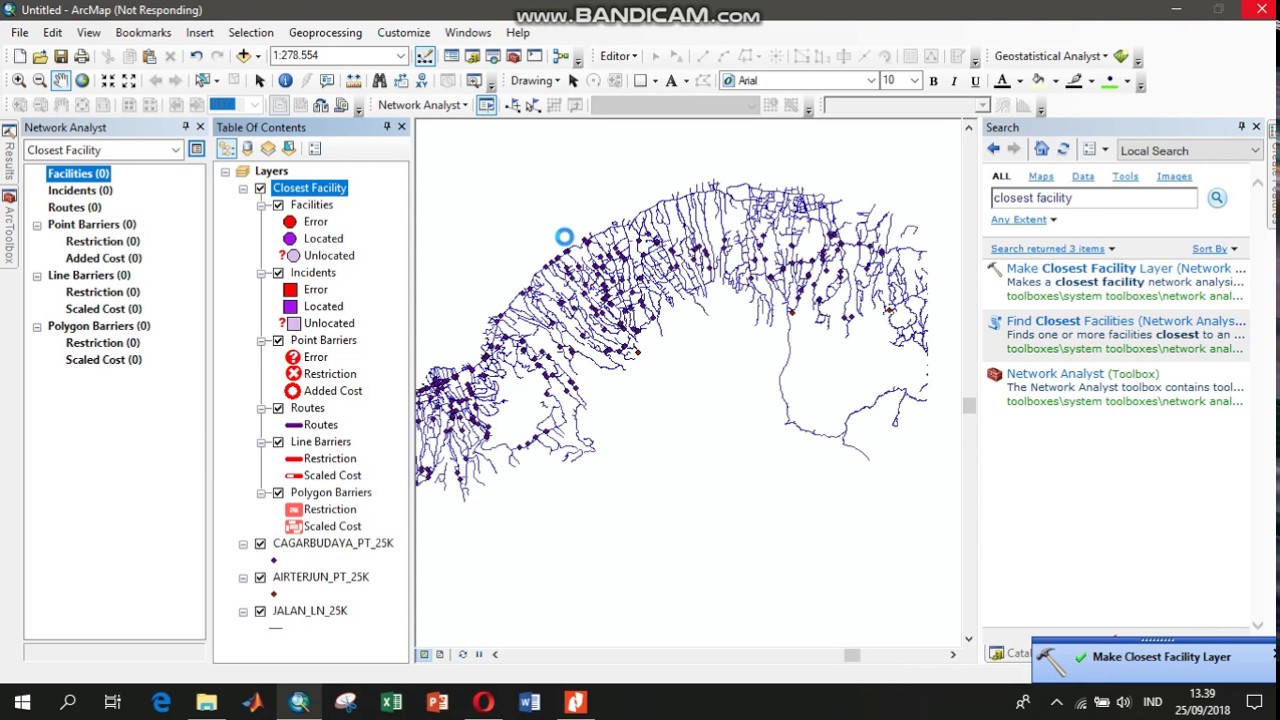Toggle the Facilities sublayer checkbox

click(278, 205)
